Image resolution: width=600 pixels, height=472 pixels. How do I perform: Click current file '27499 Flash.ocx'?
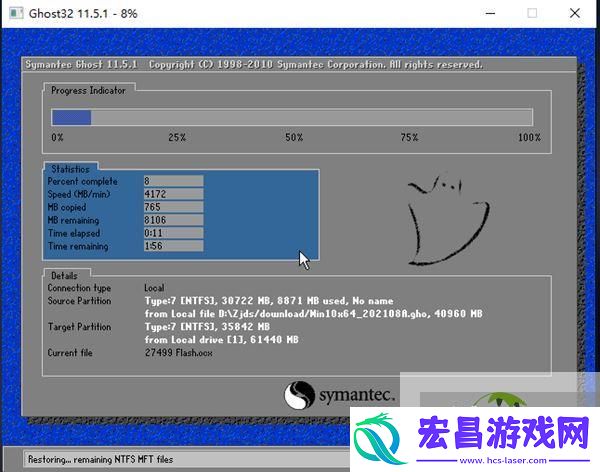tap(178, 353)
